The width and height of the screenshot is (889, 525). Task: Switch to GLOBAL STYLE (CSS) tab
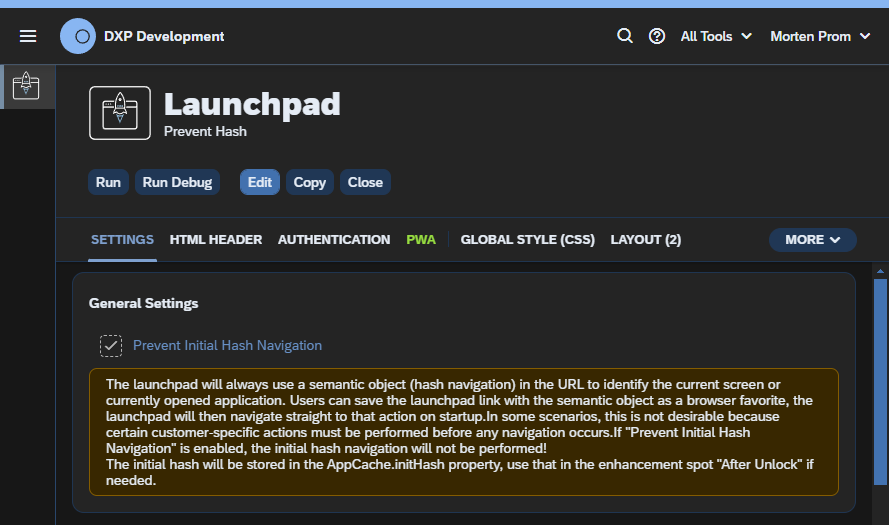click(x=528, y=240)
